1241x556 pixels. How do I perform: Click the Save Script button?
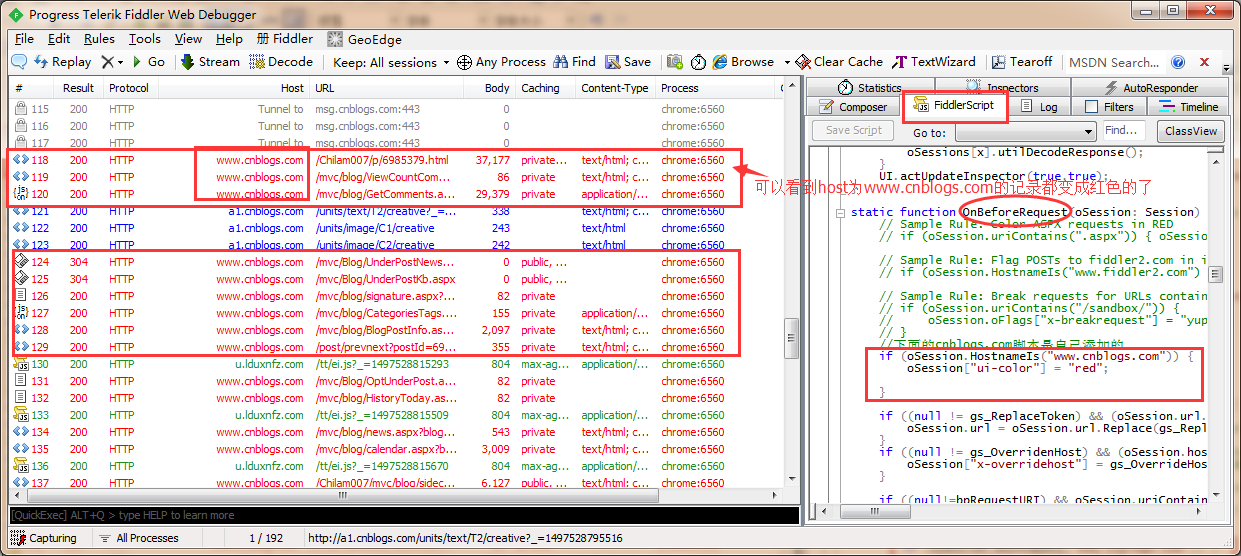click(x=853, y=131)
